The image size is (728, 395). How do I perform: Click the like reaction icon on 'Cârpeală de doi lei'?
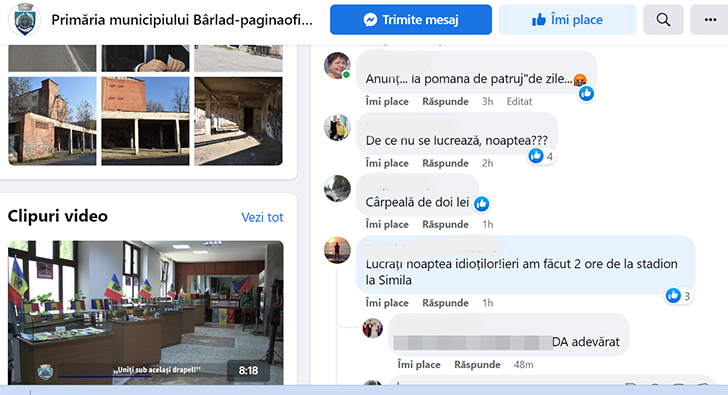tap(481, 203)
